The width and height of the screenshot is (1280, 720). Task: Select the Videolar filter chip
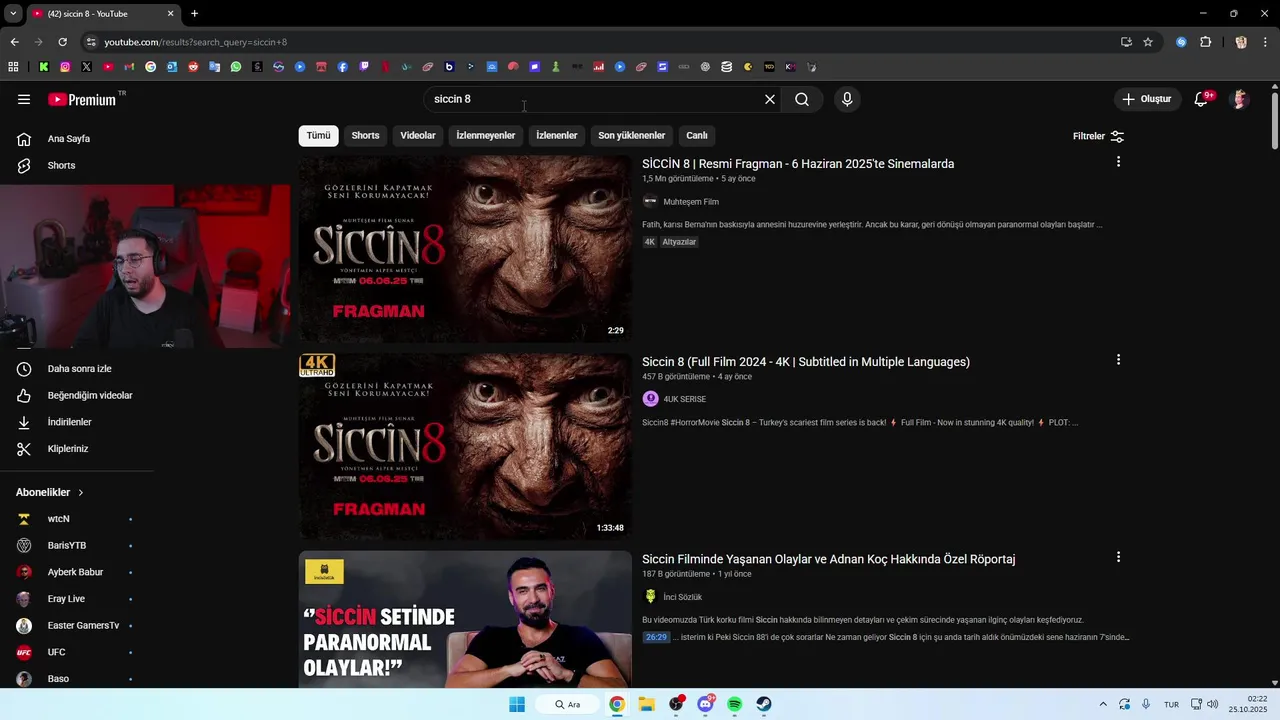coord(418,136)
